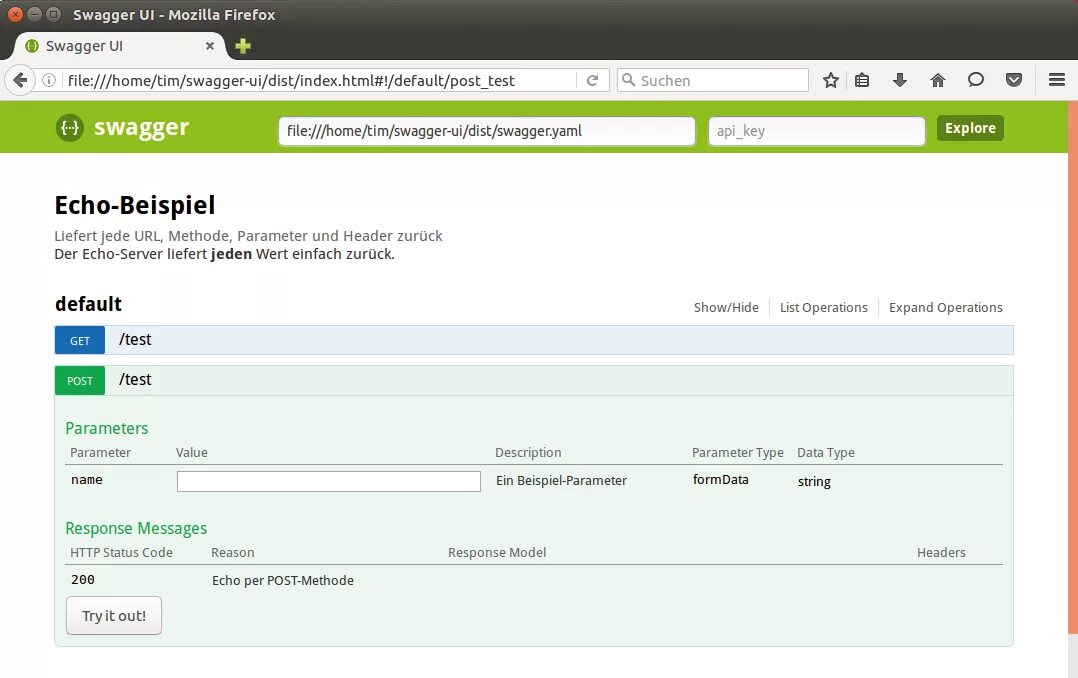
Task: Click the 'Echo-Beispiel' title
Action: tap(135, 205)
